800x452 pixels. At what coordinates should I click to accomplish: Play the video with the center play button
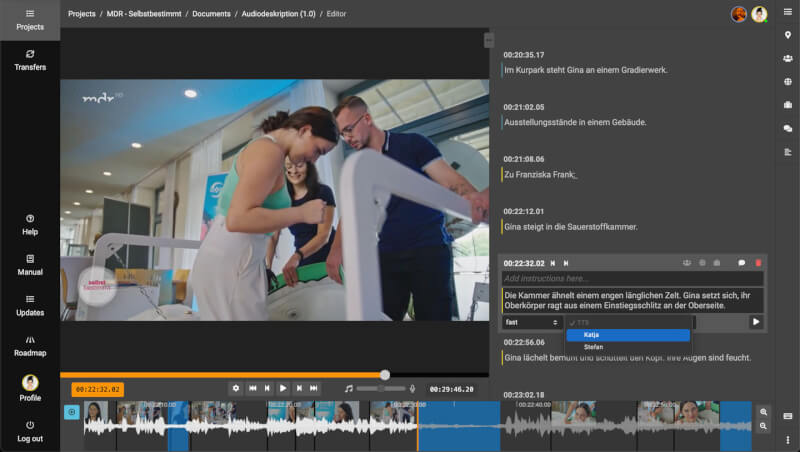[x=283, y=388]
